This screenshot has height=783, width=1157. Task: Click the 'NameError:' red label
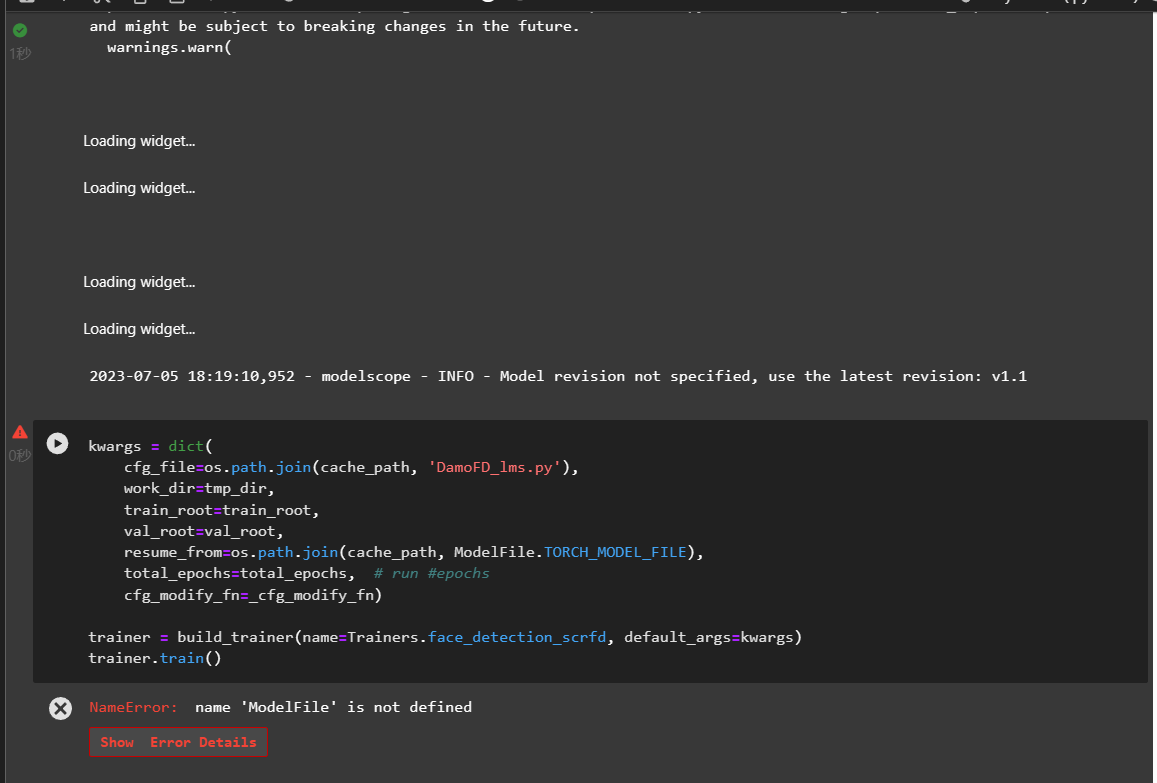tap(134, 707)
